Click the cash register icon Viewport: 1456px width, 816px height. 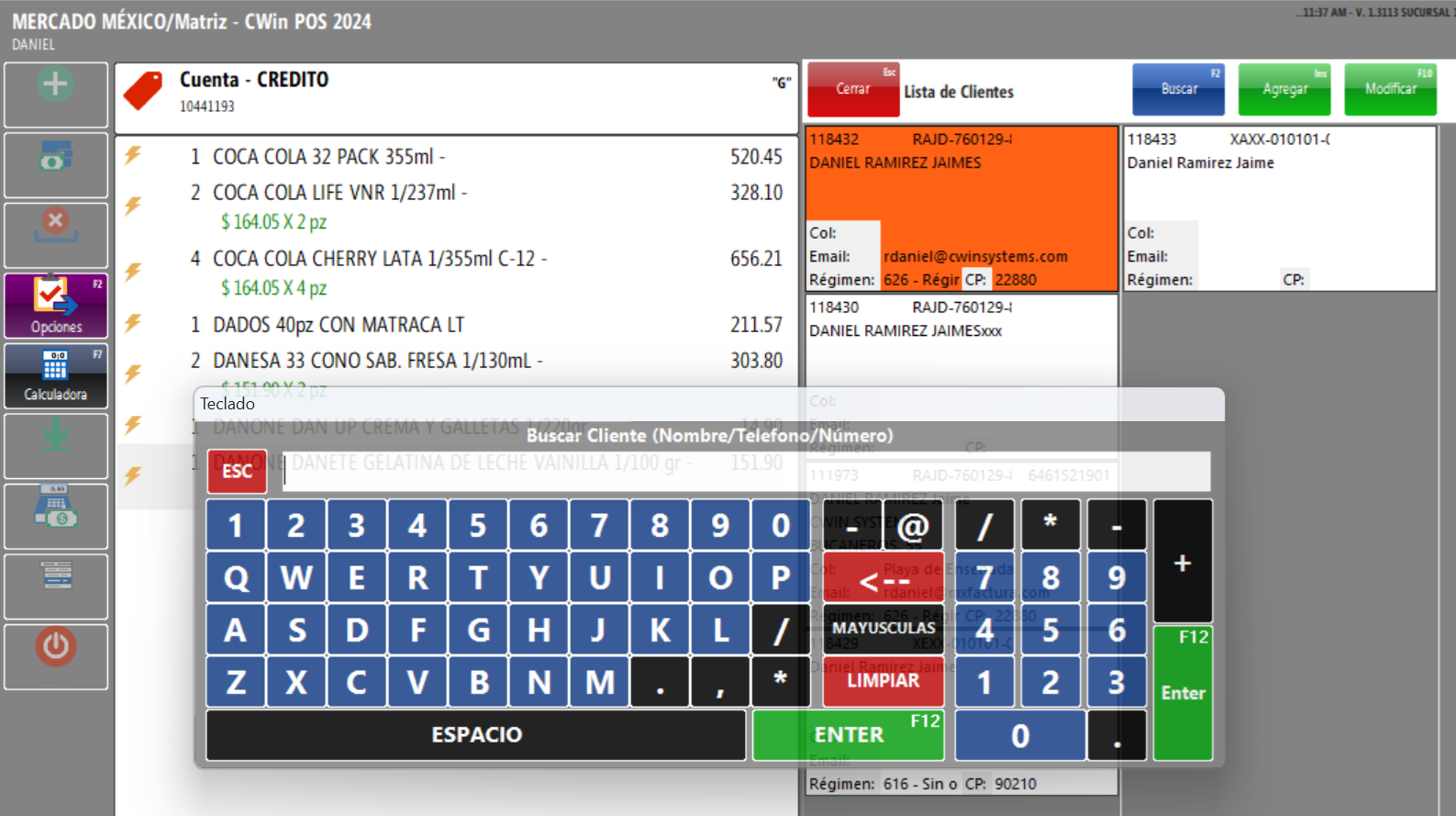(55, 508)
